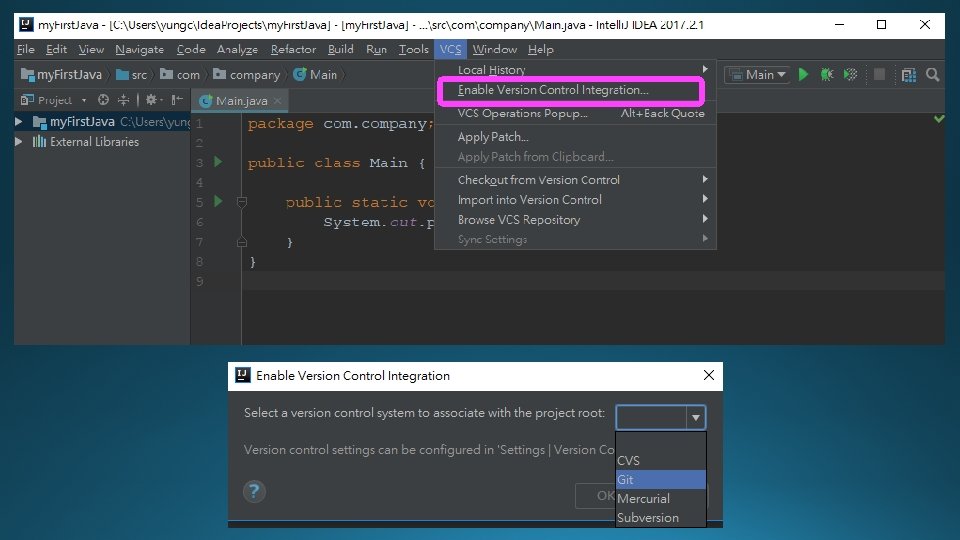
Task: Click com breadcrumb in navigation bar
Action: click(180, 75)
